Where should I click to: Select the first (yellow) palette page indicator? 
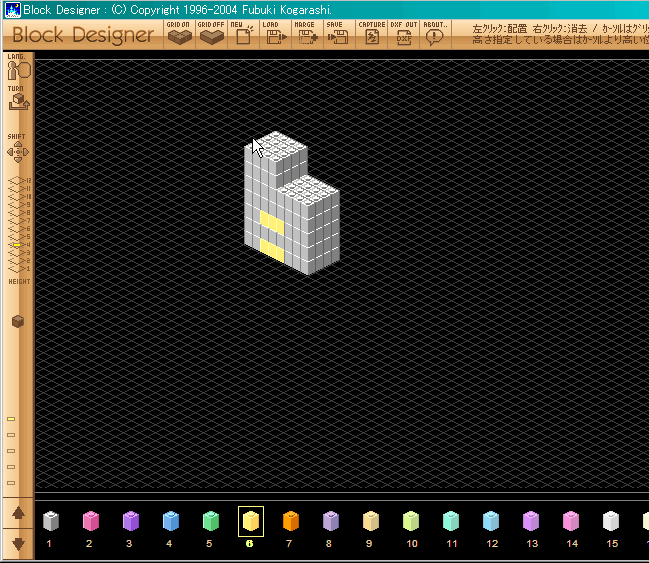pyautogui.click(x=11, y=419)
